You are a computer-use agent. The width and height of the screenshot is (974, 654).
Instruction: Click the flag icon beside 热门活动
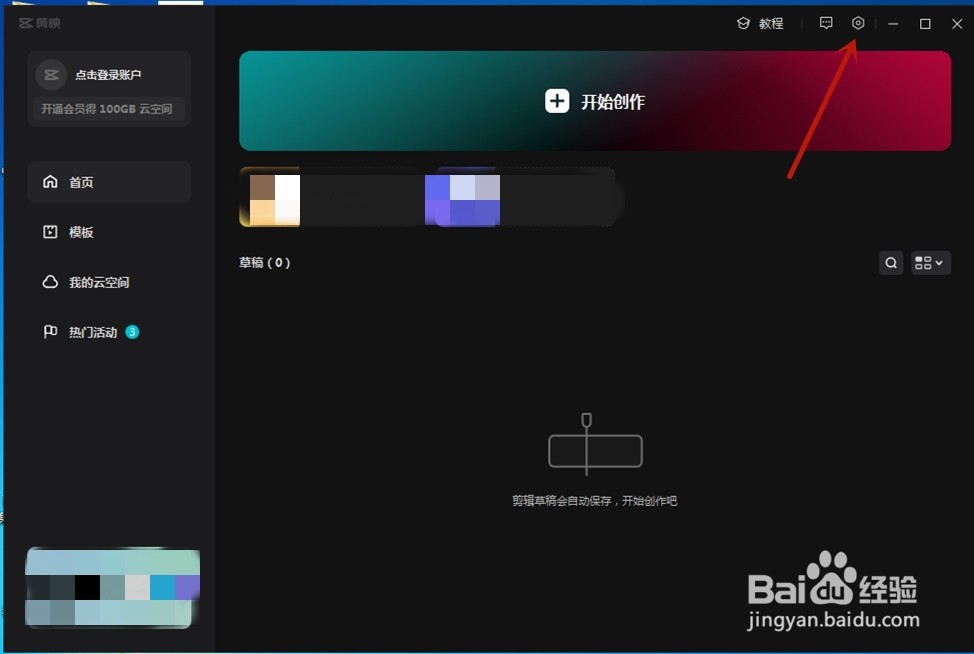pyautogui.click(x=50, y=332)
